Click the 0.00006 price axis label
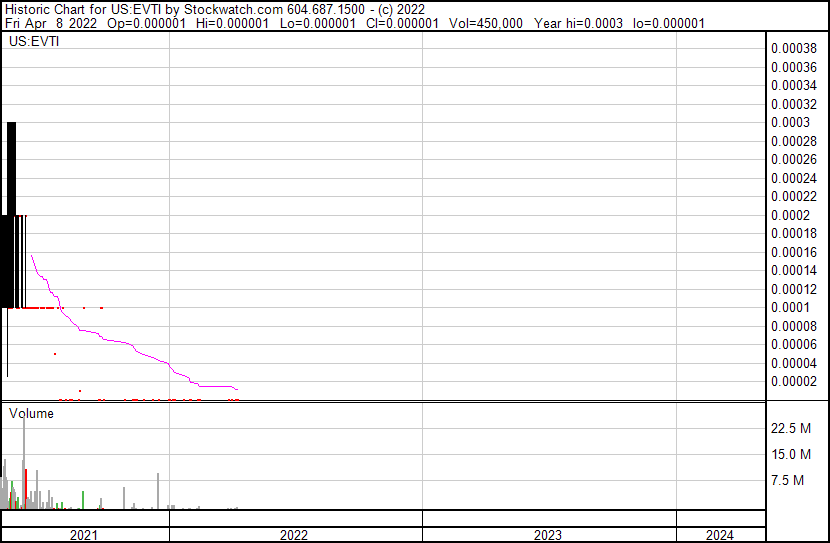The width and height of the screenshot is (830, 543). pos(794,345)
